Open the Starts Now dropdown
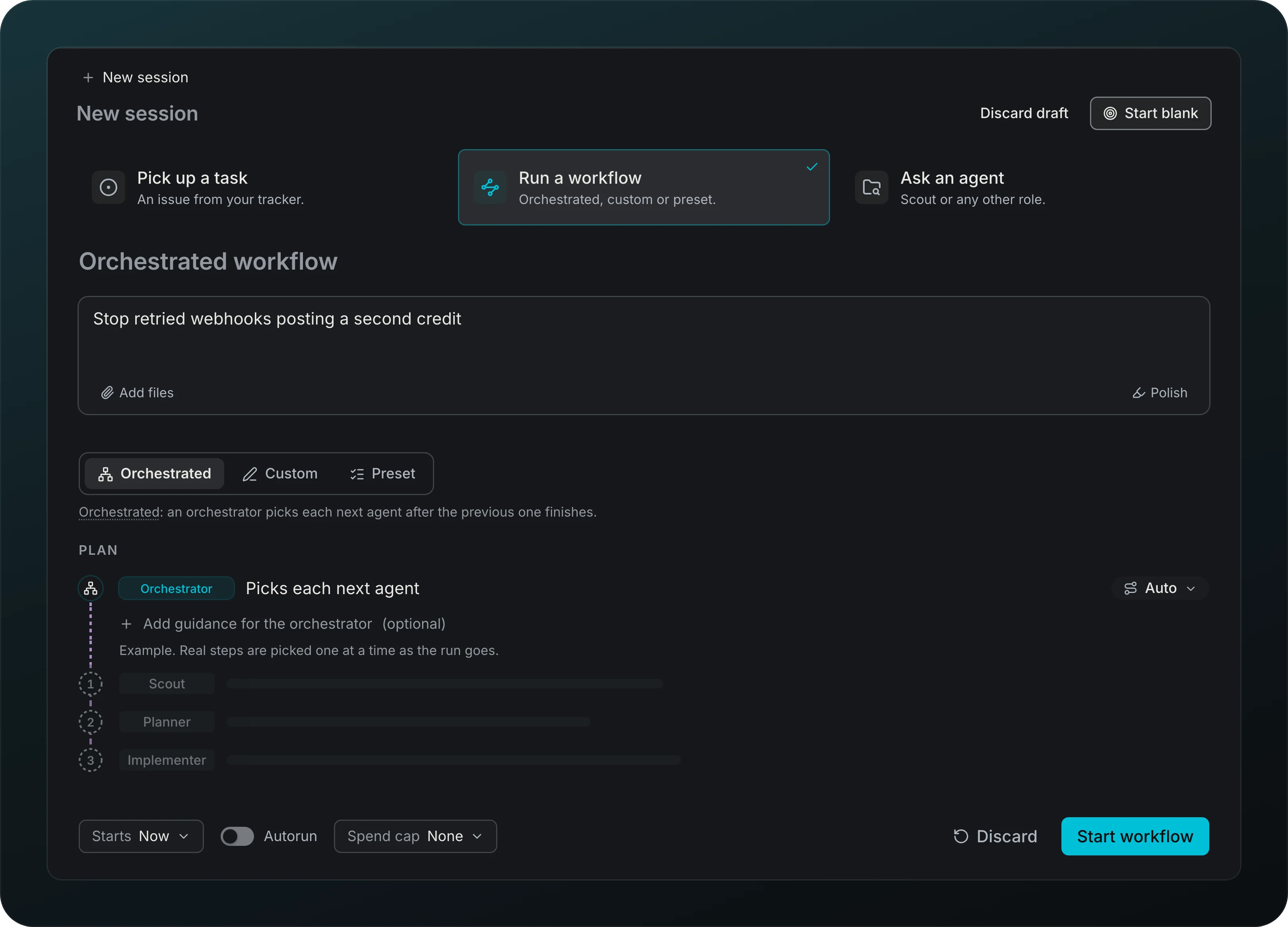The image size is (1288, 927). 141,836
